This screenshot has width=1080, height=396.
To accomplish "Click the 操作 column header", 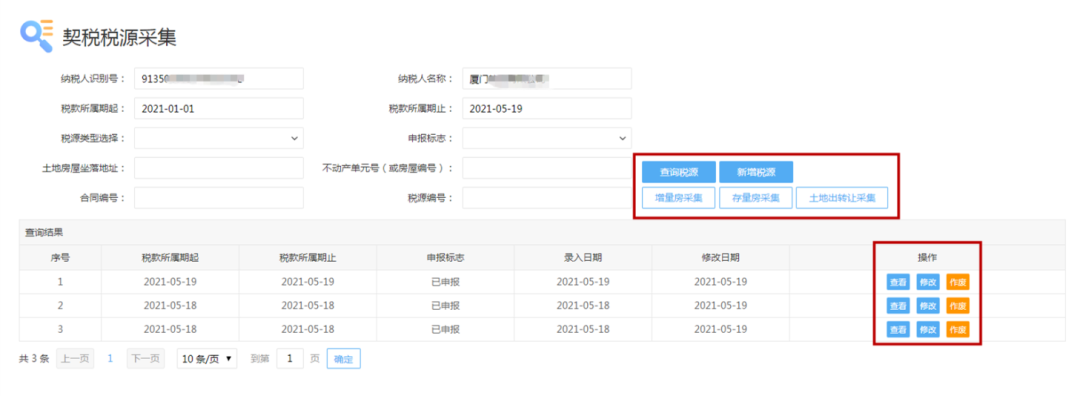I will 927,258.
